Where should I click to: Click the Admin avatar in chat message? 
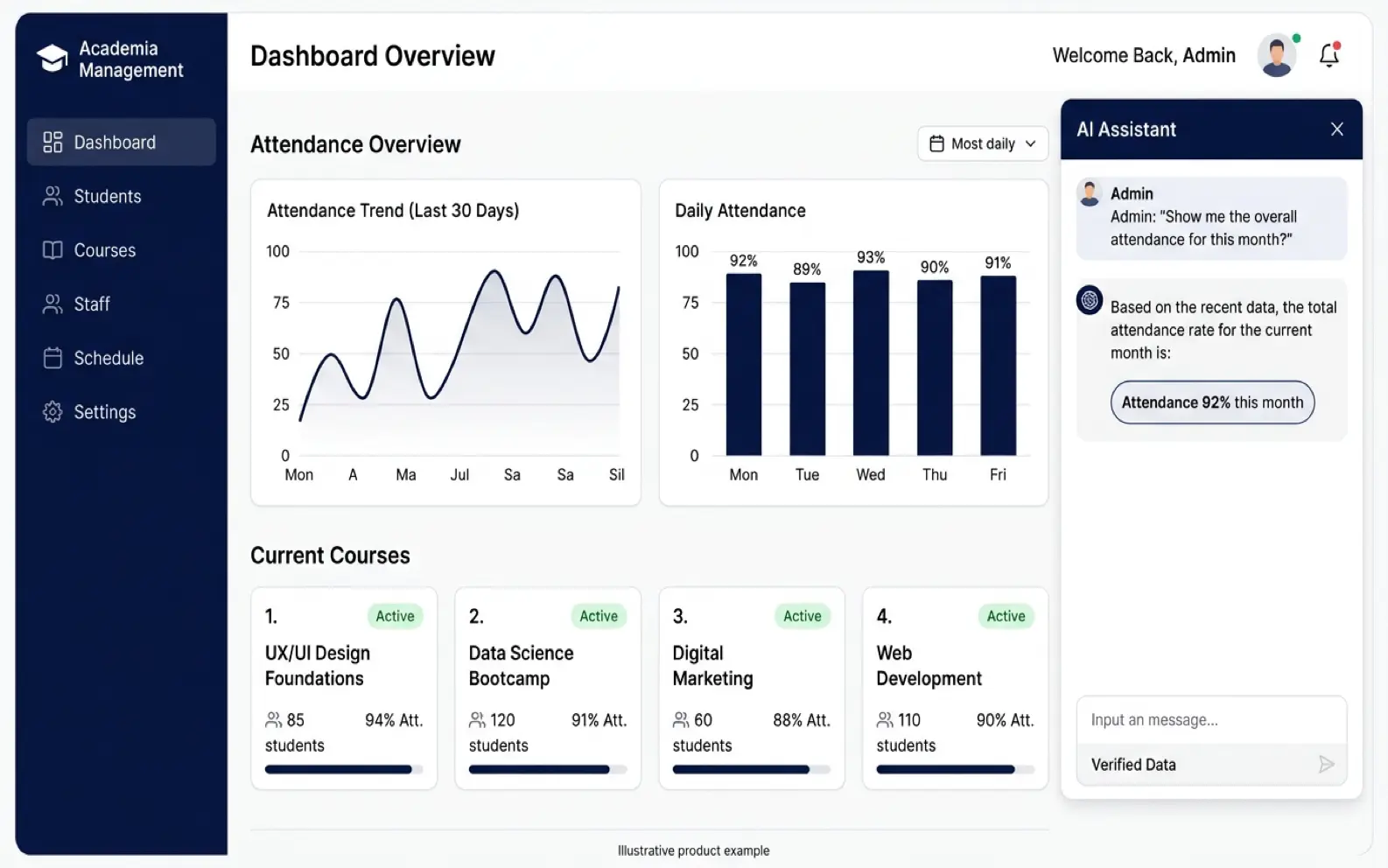pos(1090,193)
